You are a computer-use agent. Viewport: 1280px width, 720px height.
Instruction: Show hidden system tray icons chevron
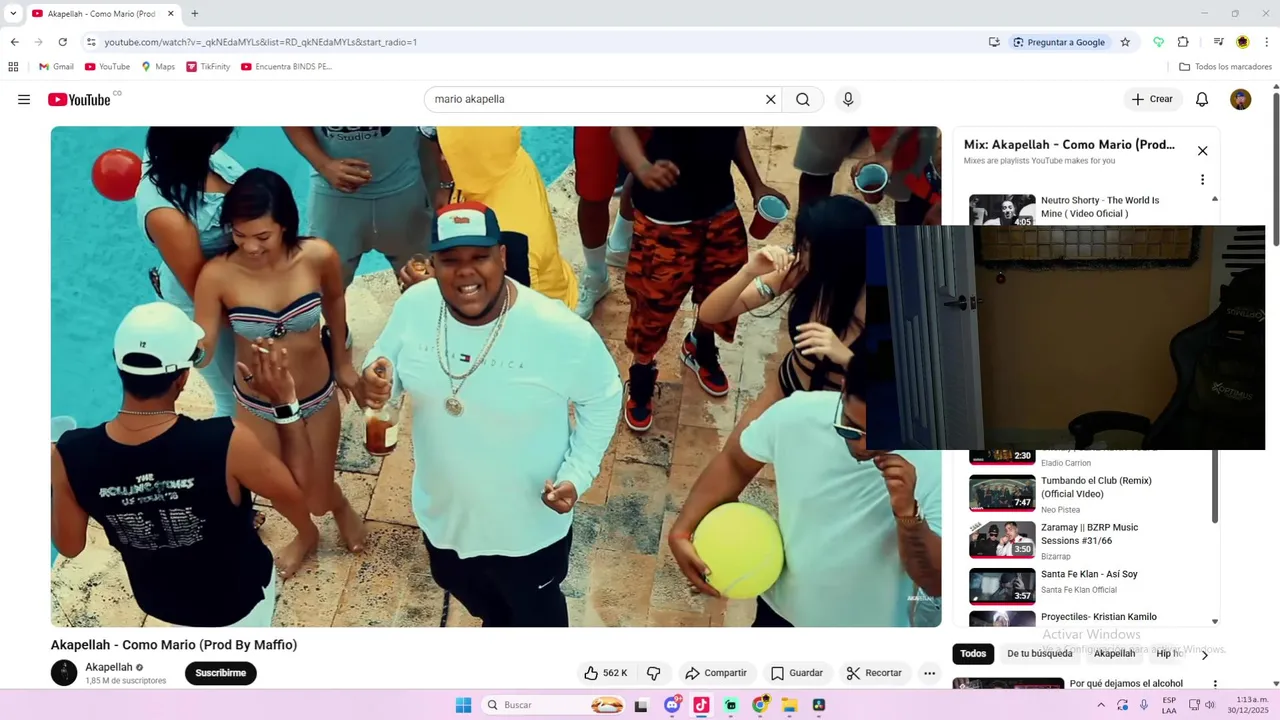pos(1101,705)
